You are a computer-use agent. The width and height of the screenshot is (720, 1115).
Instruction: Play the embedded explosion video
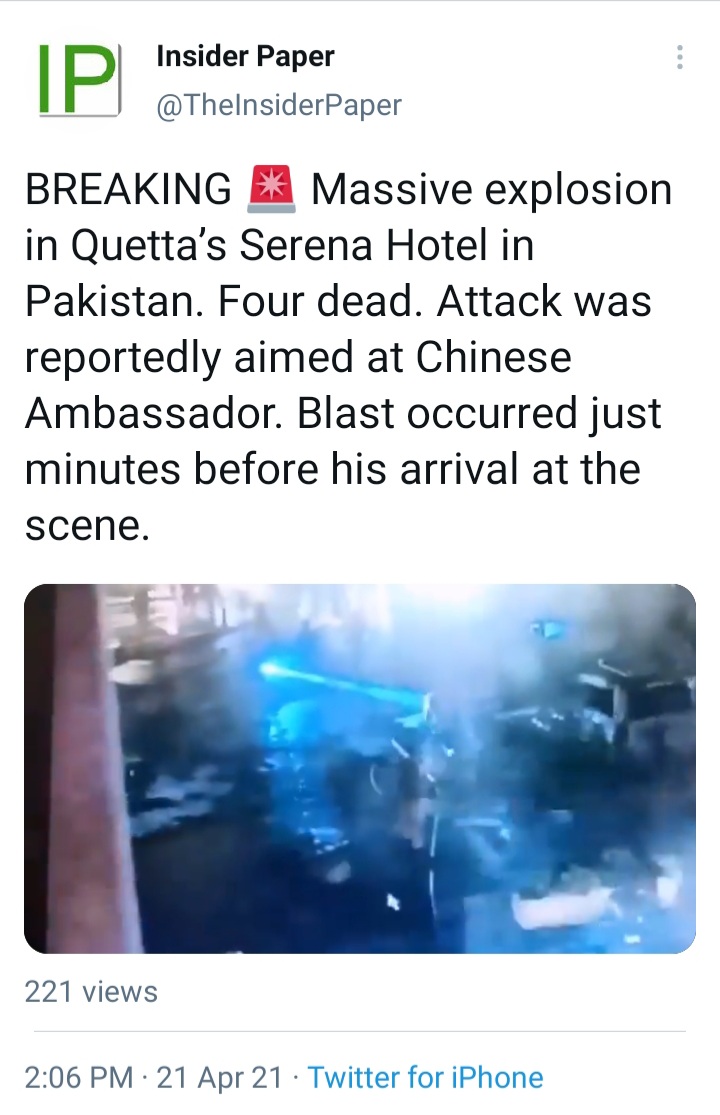(360, 769)
